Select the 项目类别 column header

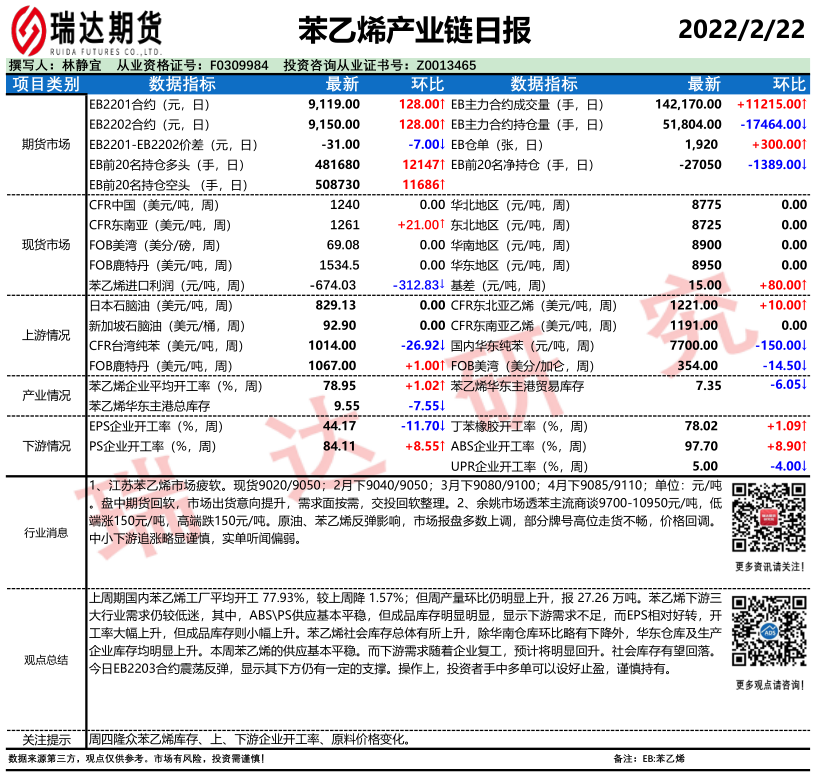(45, 84)
